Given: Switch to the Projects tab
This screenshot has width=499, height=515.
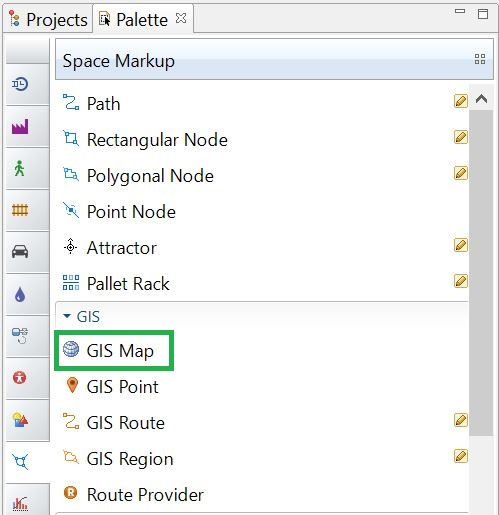Looking at the screenshot, I should (48, 19).
